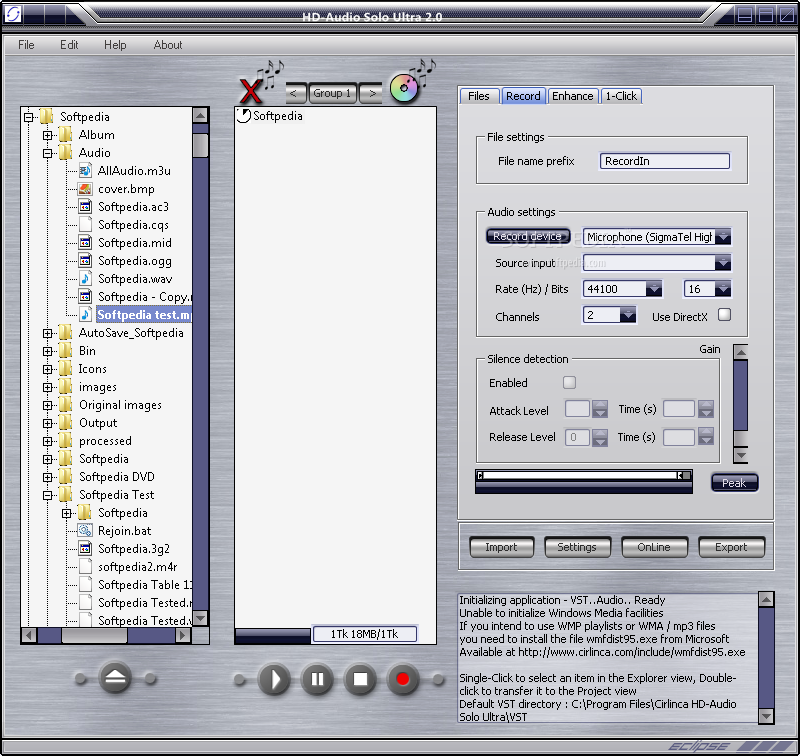Image resolution: width=800 pixels, height=756 pixels.
Task: Select the cover.bmp image file icon
Action: 85,189
